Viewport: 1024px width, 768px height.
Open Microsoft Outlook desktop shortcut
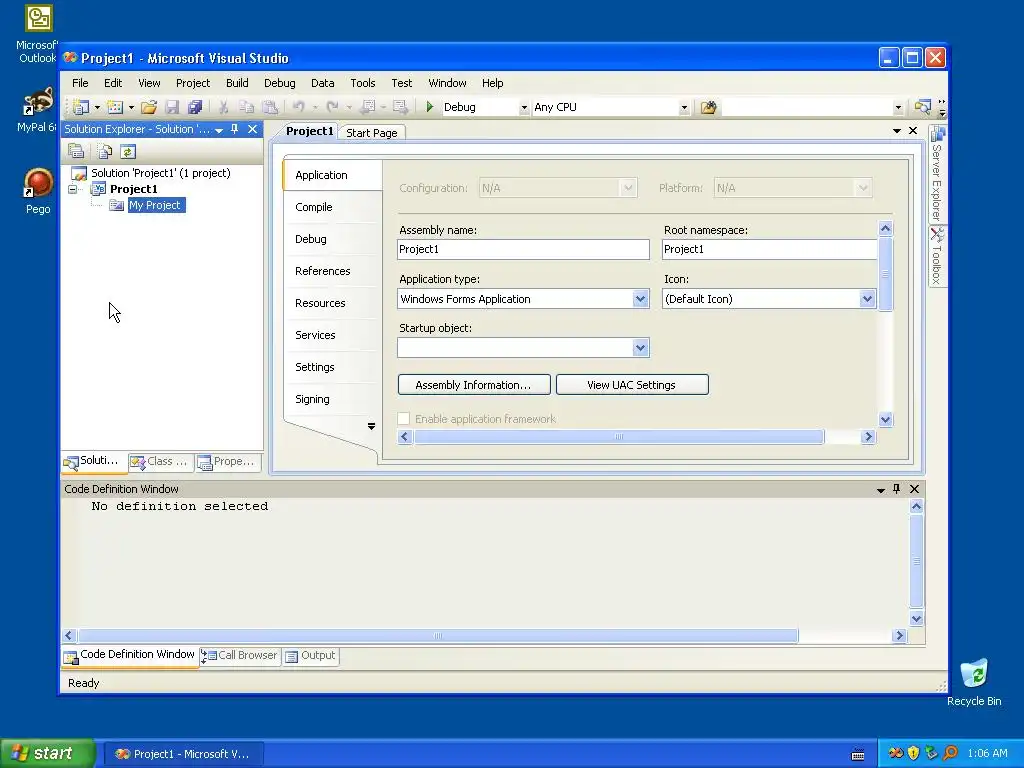point(38,34)
